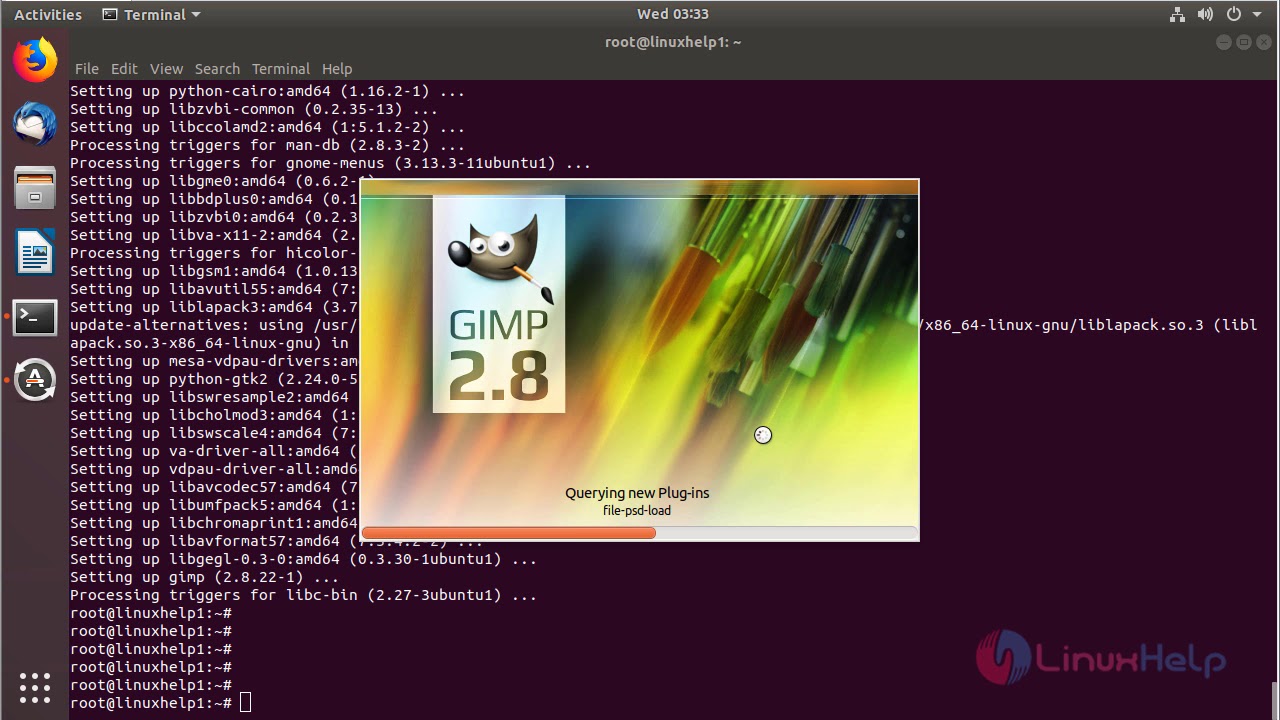
Task: Open Software Updater from the dock
Action: (x=35, y=380)
